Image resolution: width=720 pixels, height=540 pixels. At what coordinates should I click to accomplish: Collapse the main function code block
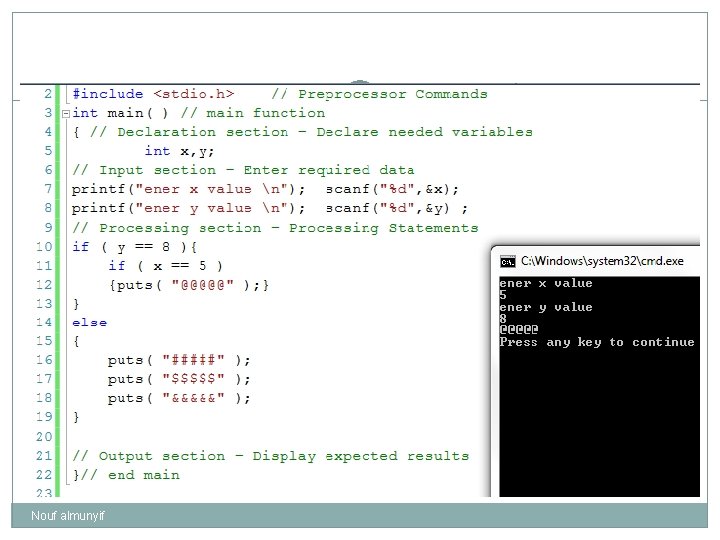66,113
